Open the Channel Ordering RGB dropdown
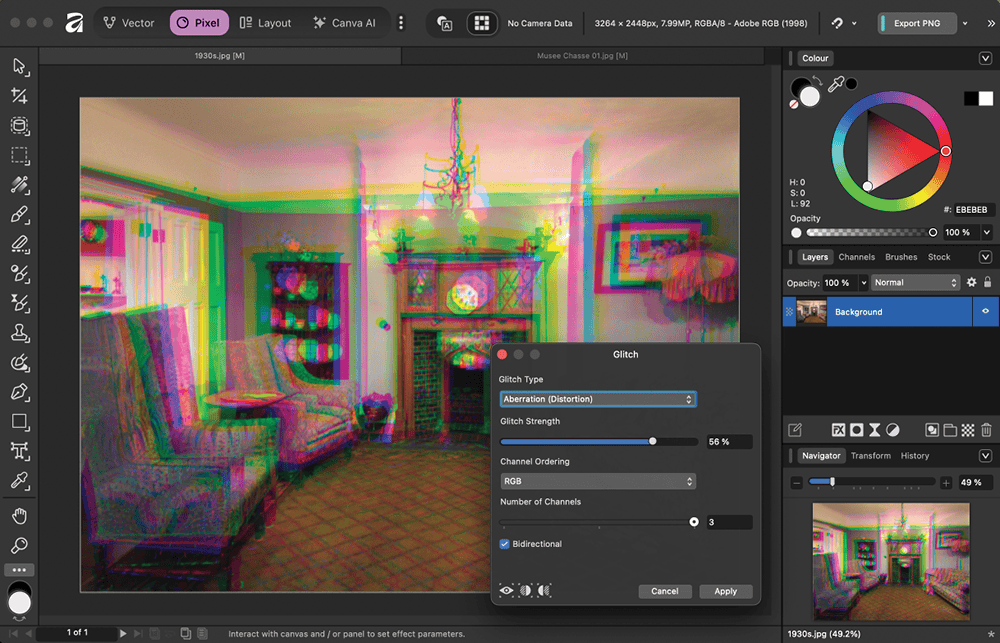Screen dimensions: 1000x643 (598, 481)
